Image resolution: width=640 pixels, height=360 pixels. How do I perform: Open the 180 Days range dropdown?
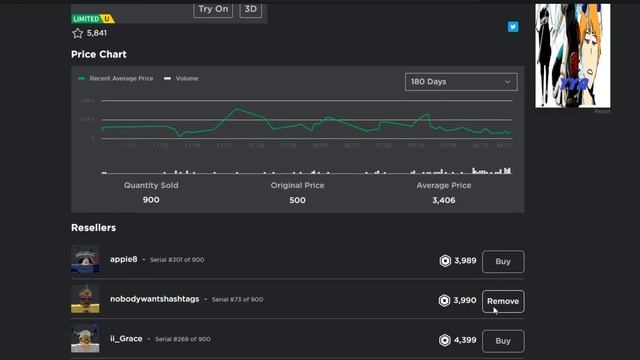(x=461, y=82)
